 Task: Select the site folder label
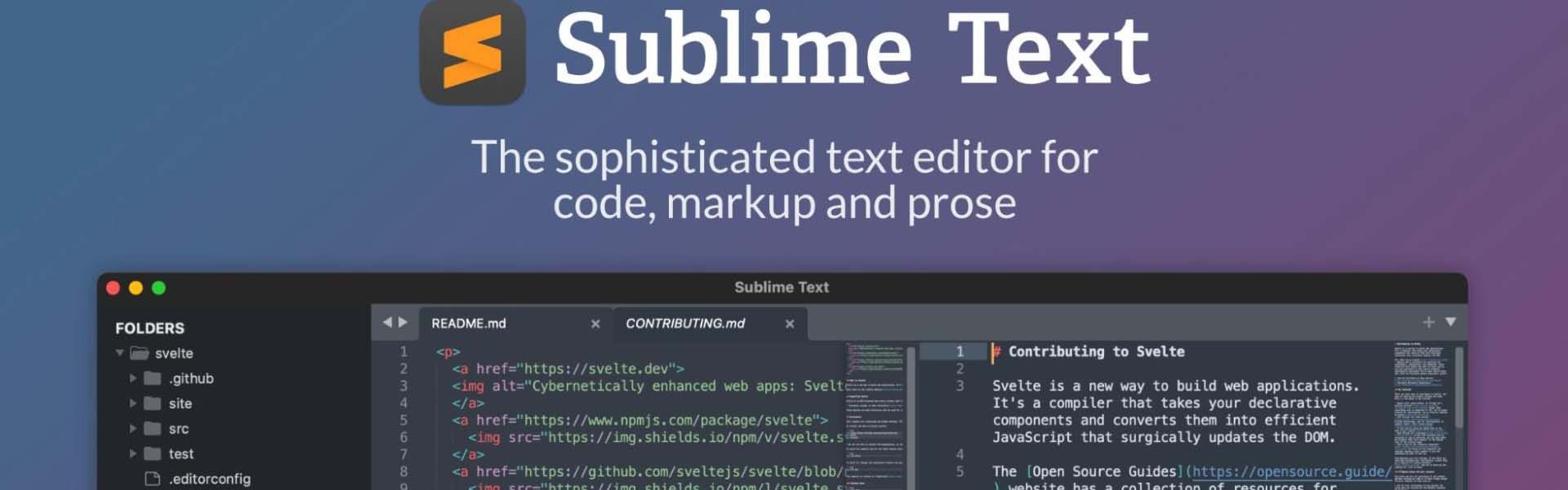pyautogui.click(x=180, y=403)
